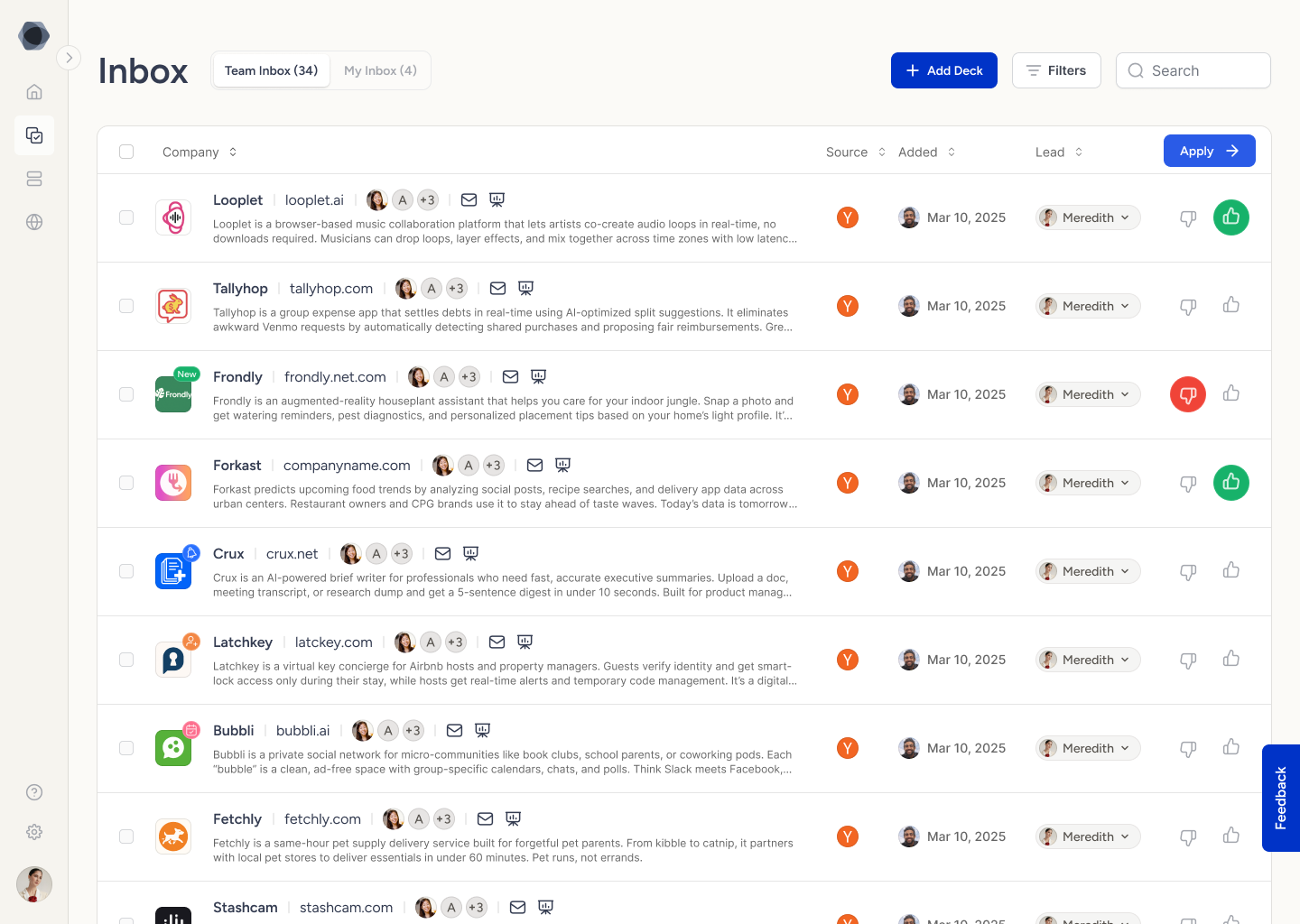Check the Tallyhop row checkbox
The image size is (1300, 924).
[126, 306]
